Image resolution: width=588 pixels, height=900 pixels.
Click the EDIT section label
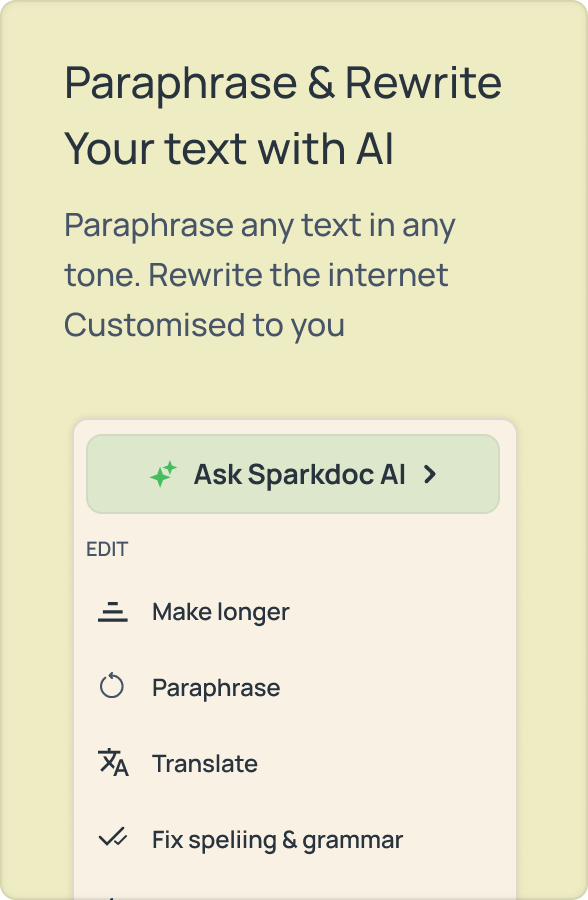click(x=107, y=549)
